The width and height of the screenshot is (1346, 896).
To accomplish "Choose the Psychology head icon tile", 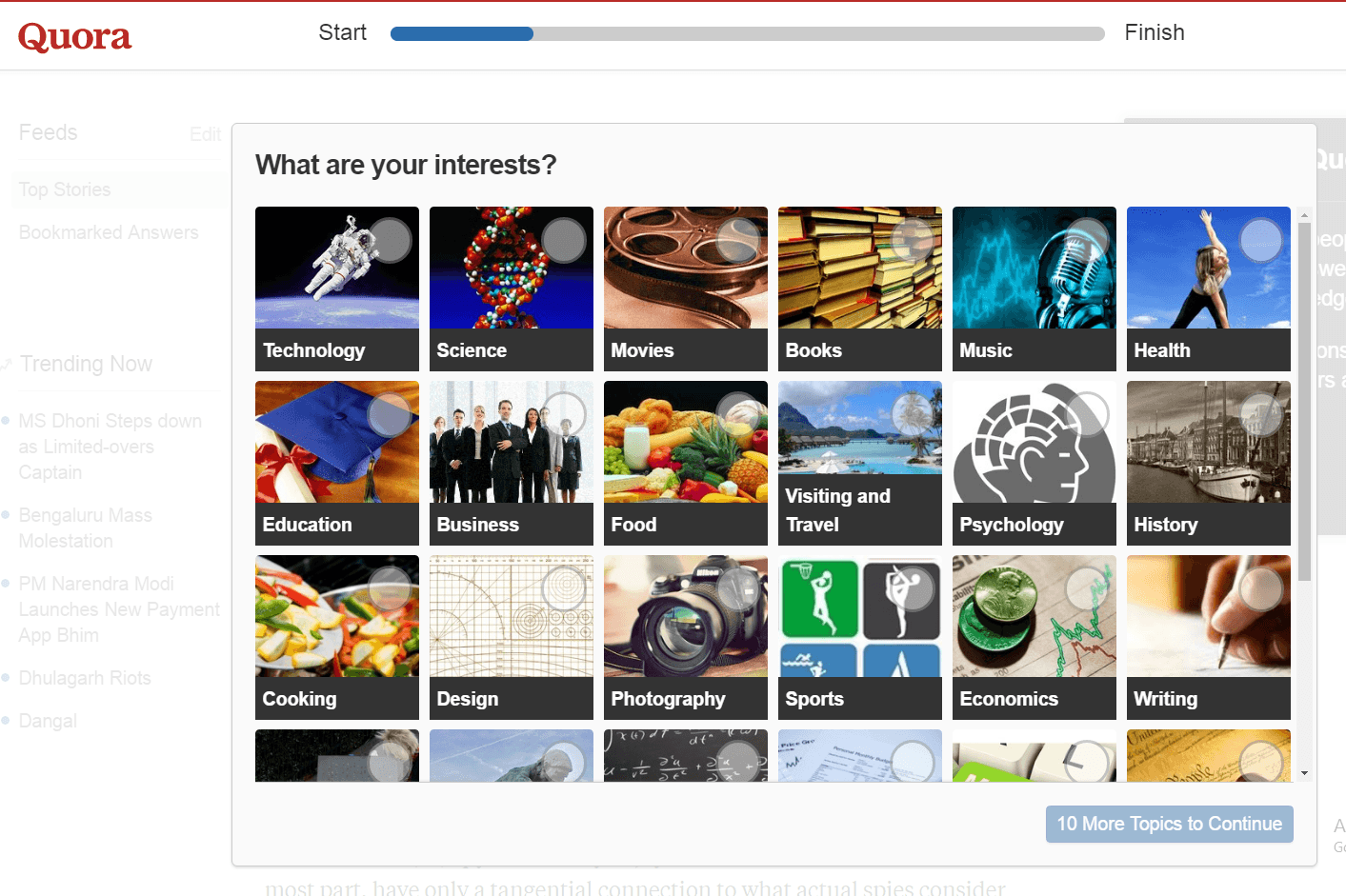I will 1035,463.
